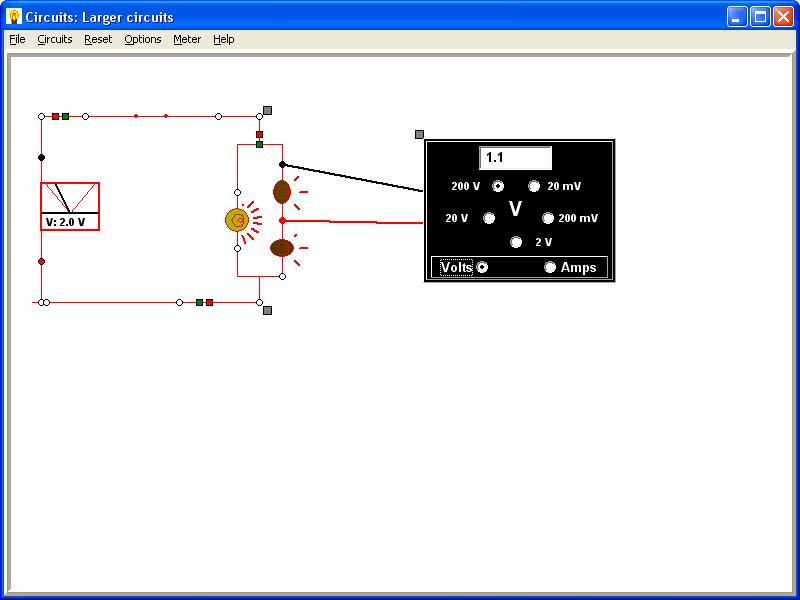Click the black probe tip on the circuit

tap(282, 164)
